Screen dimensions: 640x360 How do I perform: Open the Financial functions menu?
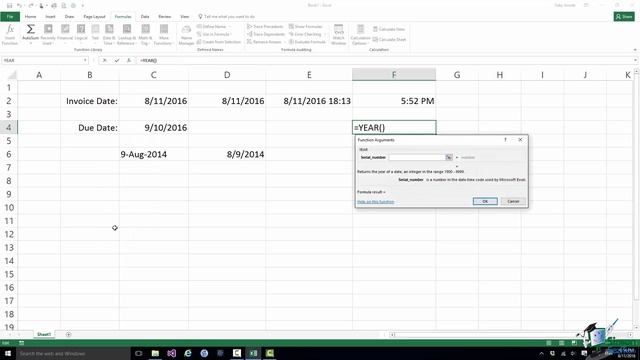[x=65, y=34]
